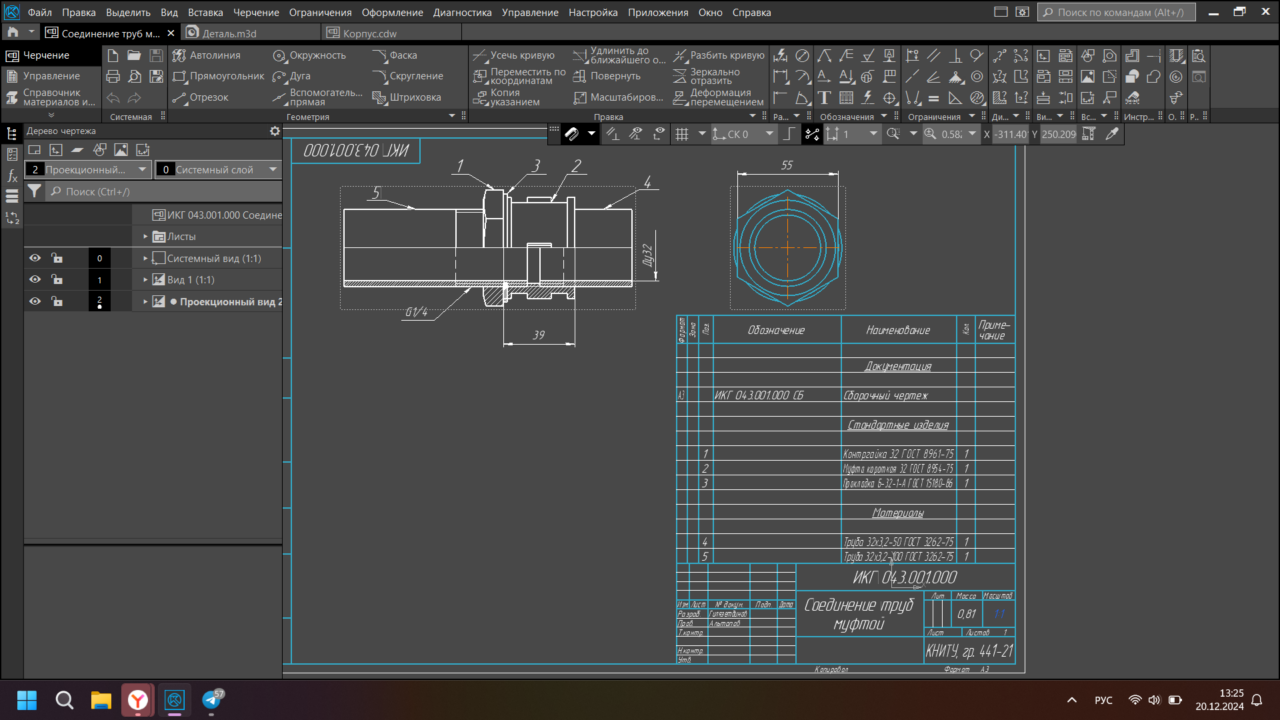Select the Прямоугольник tool
Screen dimensions: 1280x720
tap(217, 76)
